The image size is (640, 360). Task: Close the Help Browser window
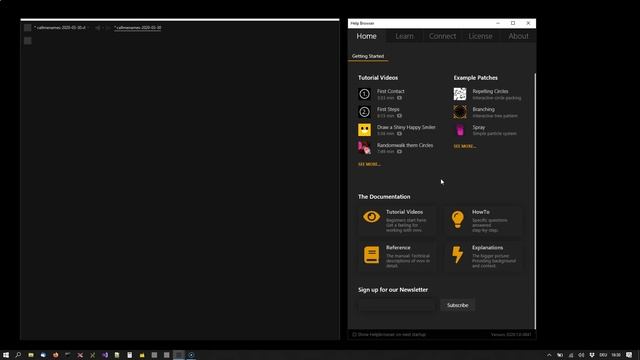pyautogui.click(x=528, y=23)
